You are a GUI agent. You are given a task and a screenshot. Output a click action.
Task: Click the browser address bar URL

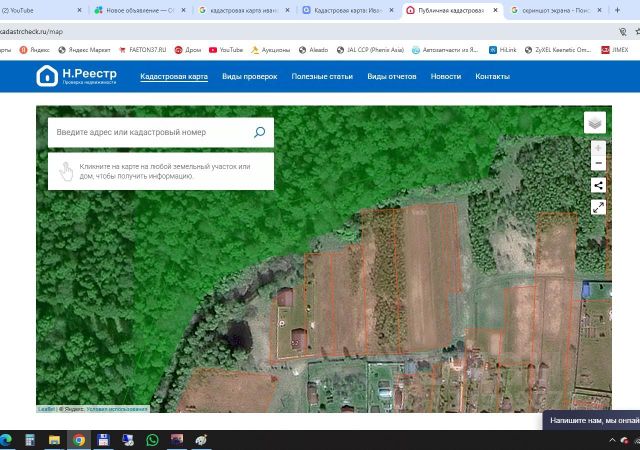(32, 31)
